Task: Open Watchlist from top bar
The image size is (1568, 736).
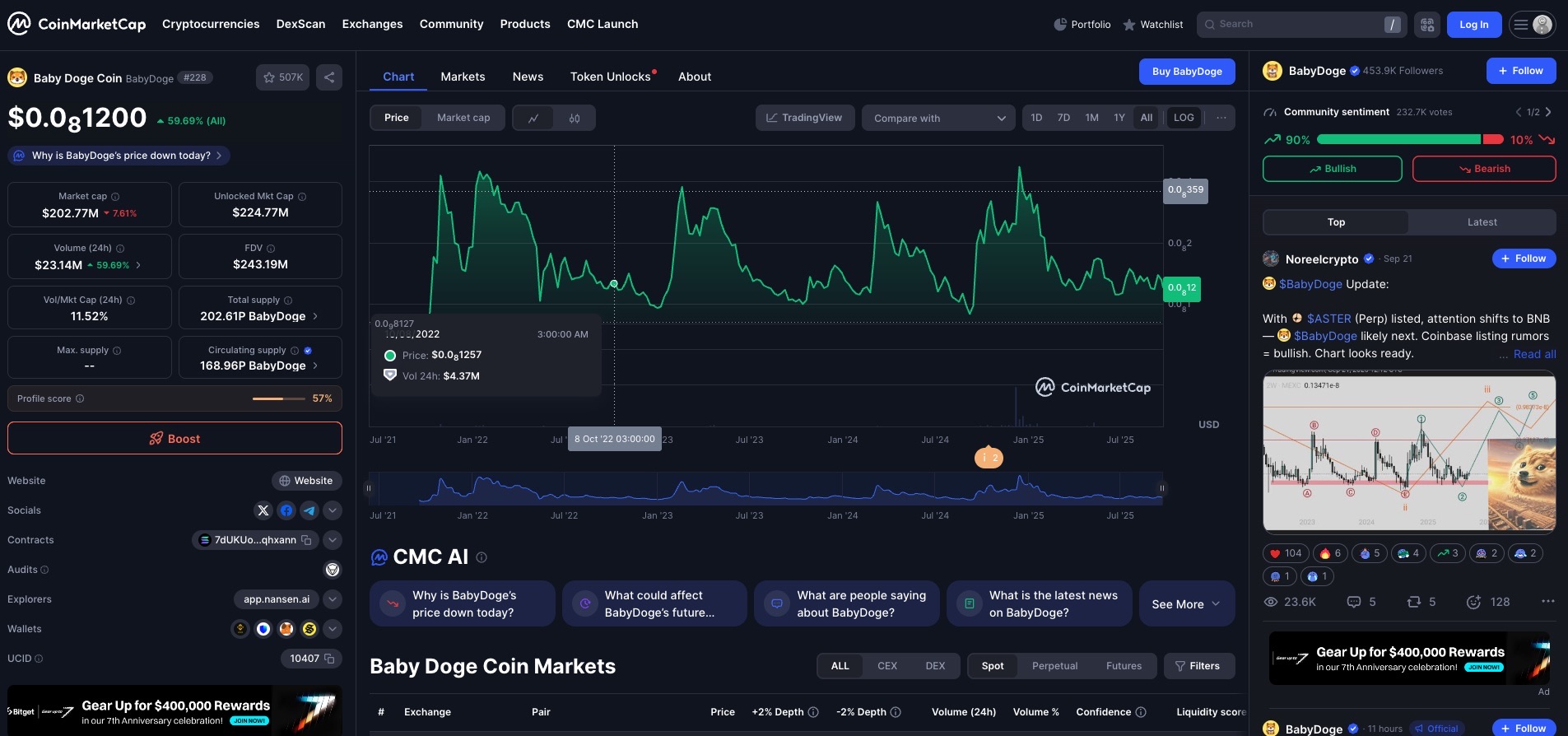Action: [x=1153, y=25]
